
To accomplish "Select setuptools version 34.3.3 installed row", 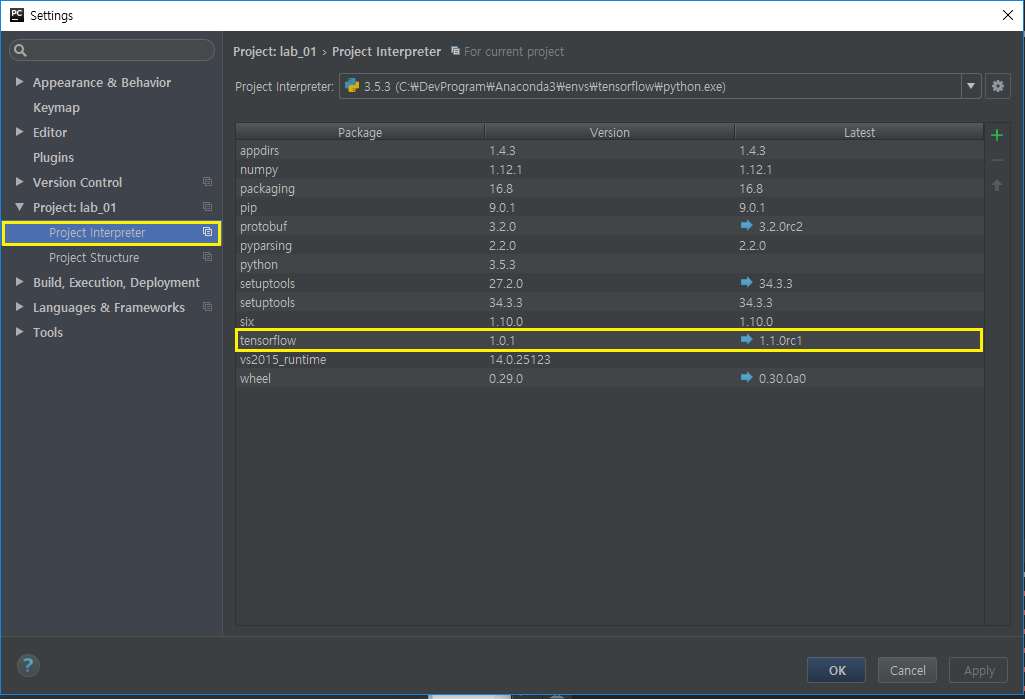I will (609, 302).
